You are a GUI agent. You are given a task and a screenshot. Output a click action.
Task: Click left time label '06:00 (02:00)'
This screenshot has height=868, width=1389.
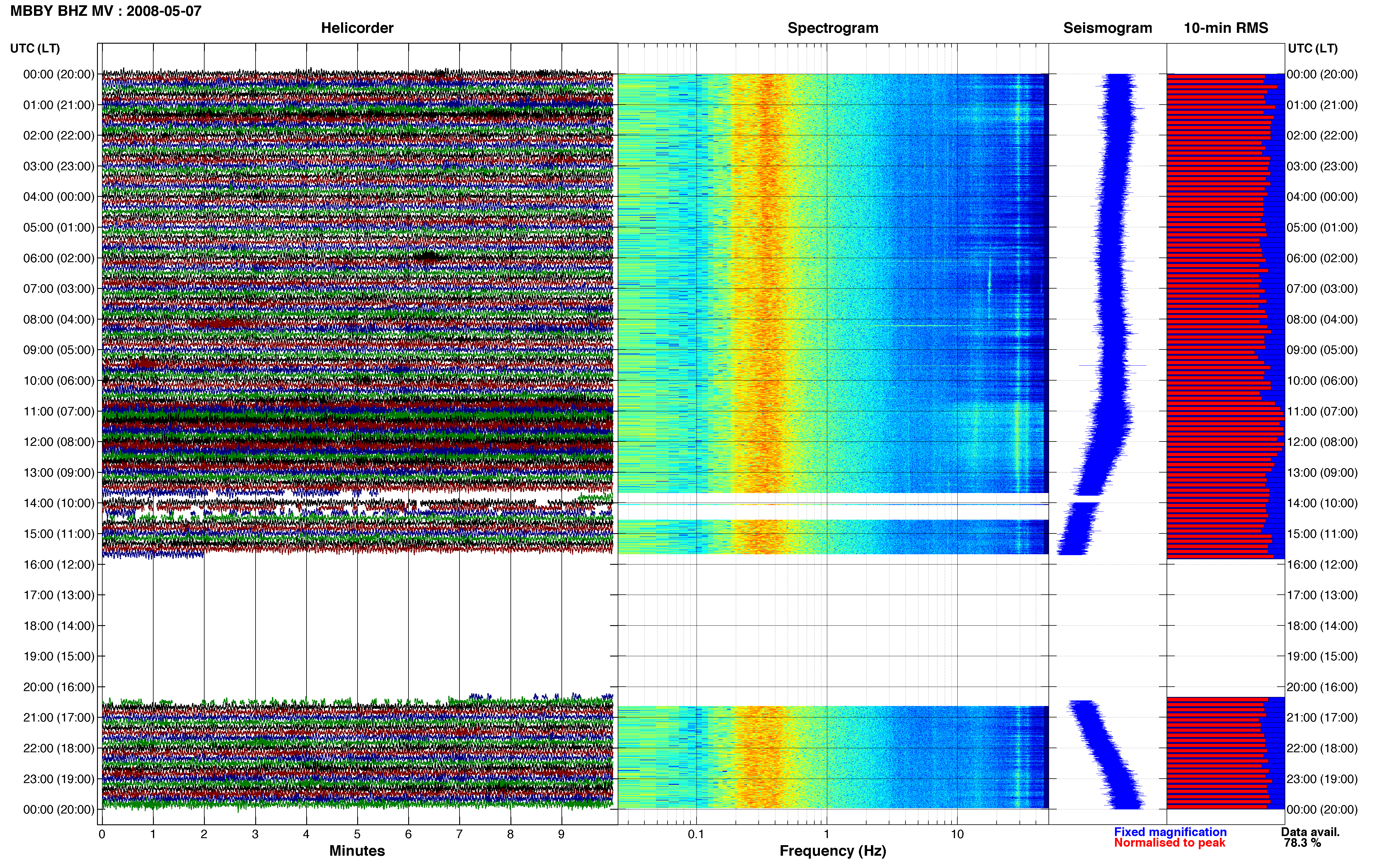point(59,258)
